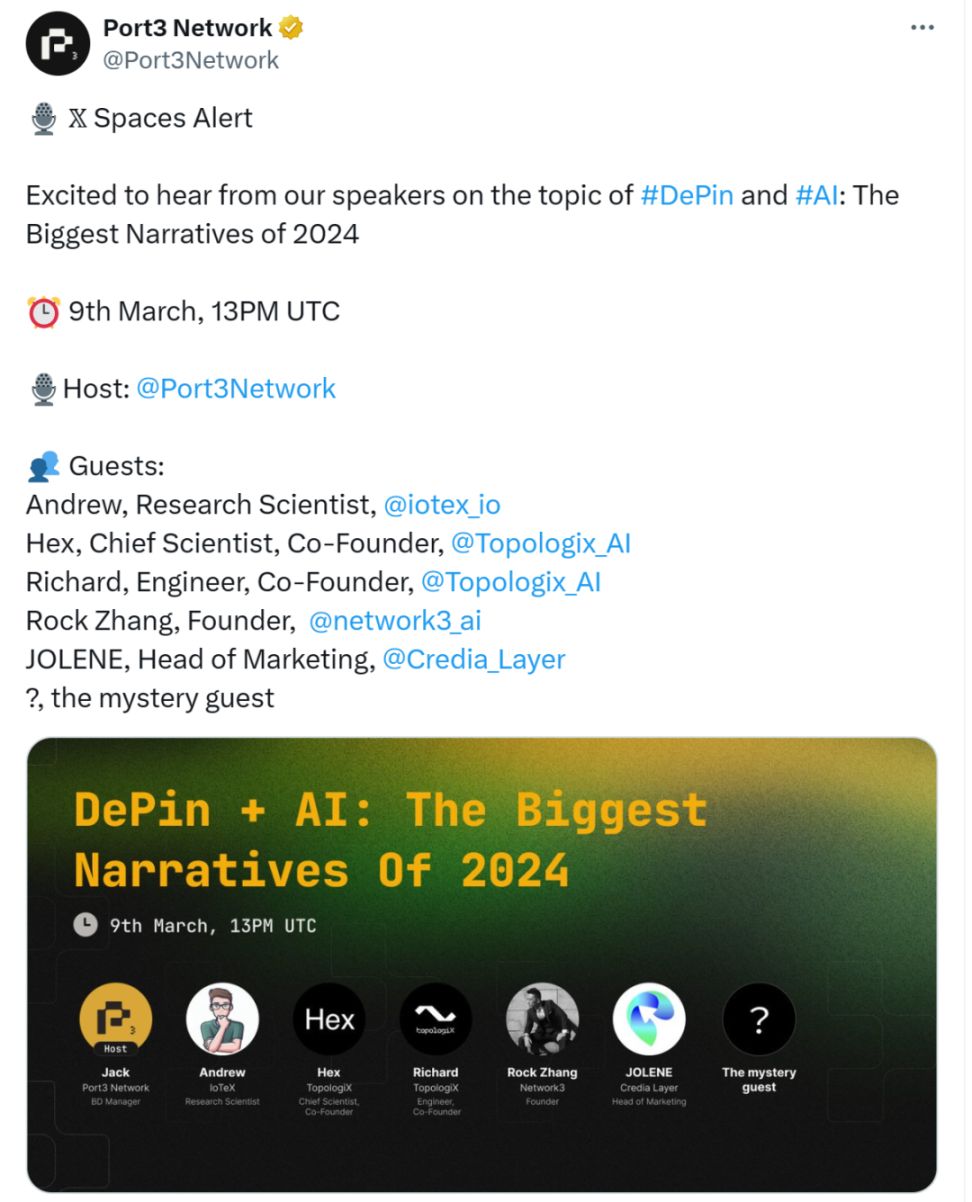Click Jack's host avatar in banner
The height and width of the screenshot is (1202, 972).
click(116, 1019)
